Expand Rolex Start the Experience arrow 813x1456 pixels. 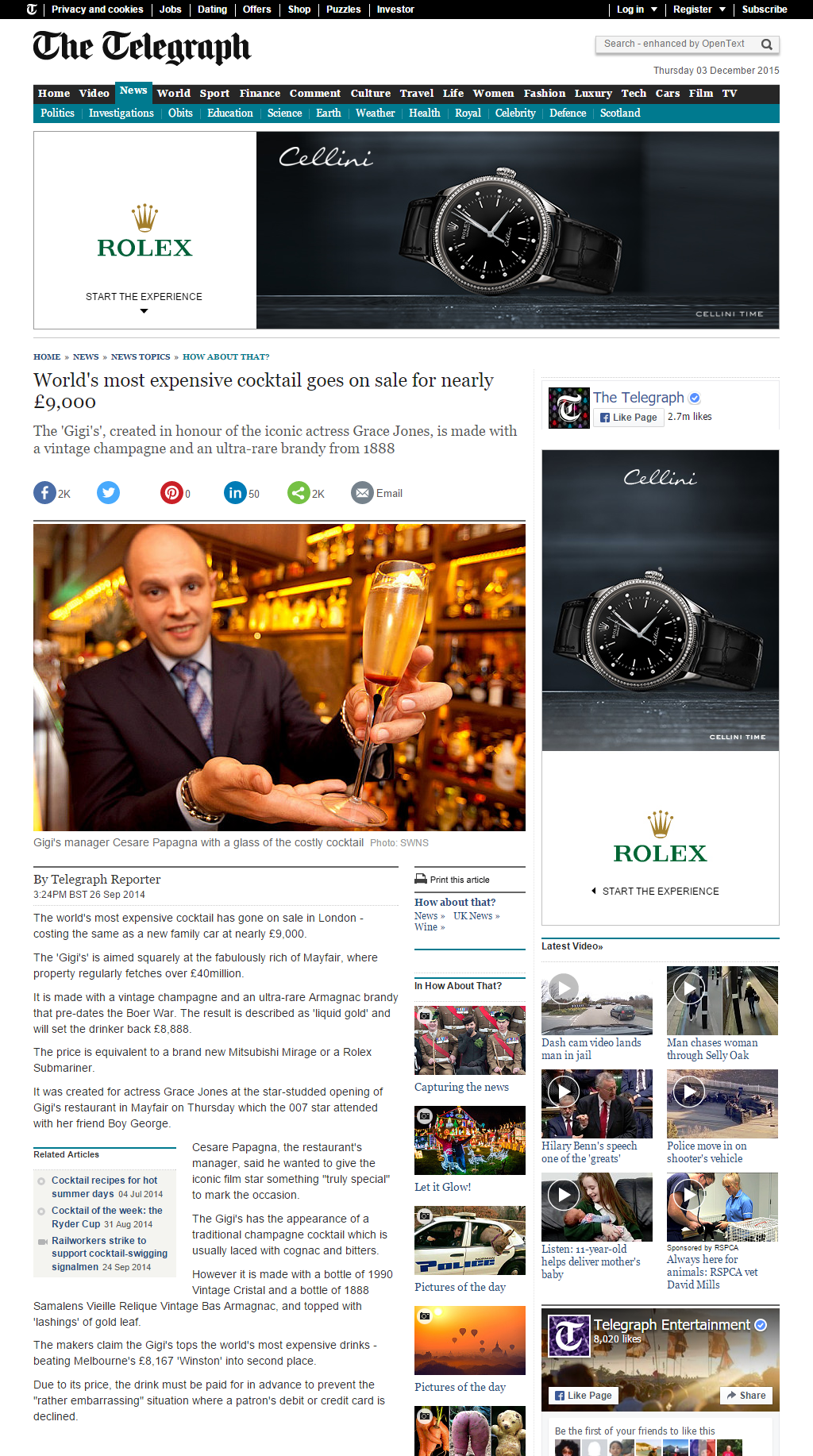click(144, 311)
